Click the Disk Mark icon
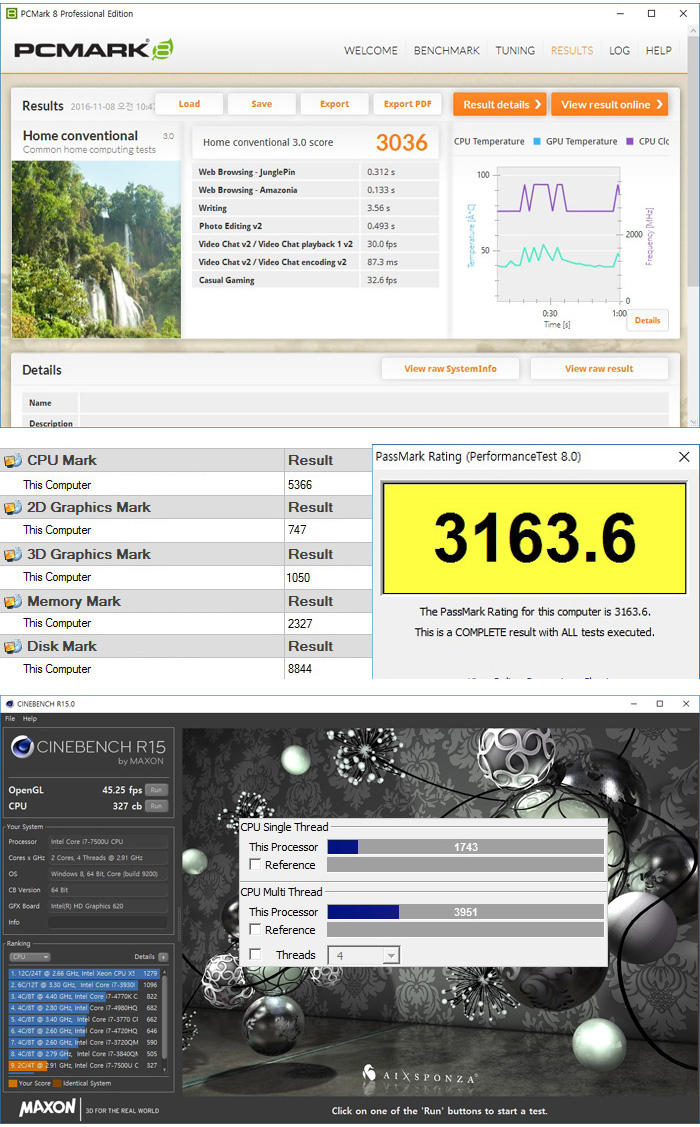This screenshot has width=700, height=1127. (x=13, y=647)
